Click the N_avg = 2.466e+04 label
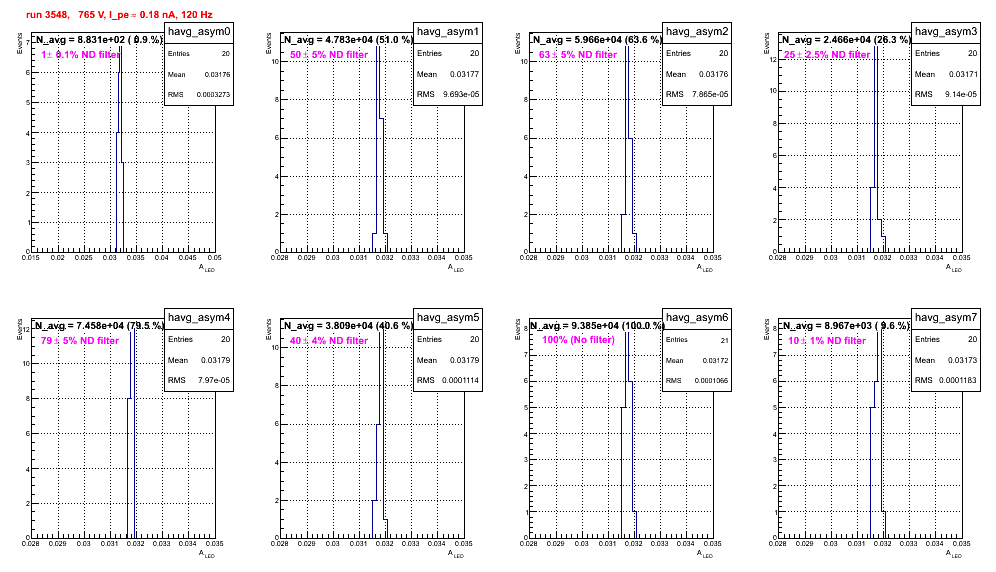The width and height of the screenshot is (996, 572). click(846, 39)
